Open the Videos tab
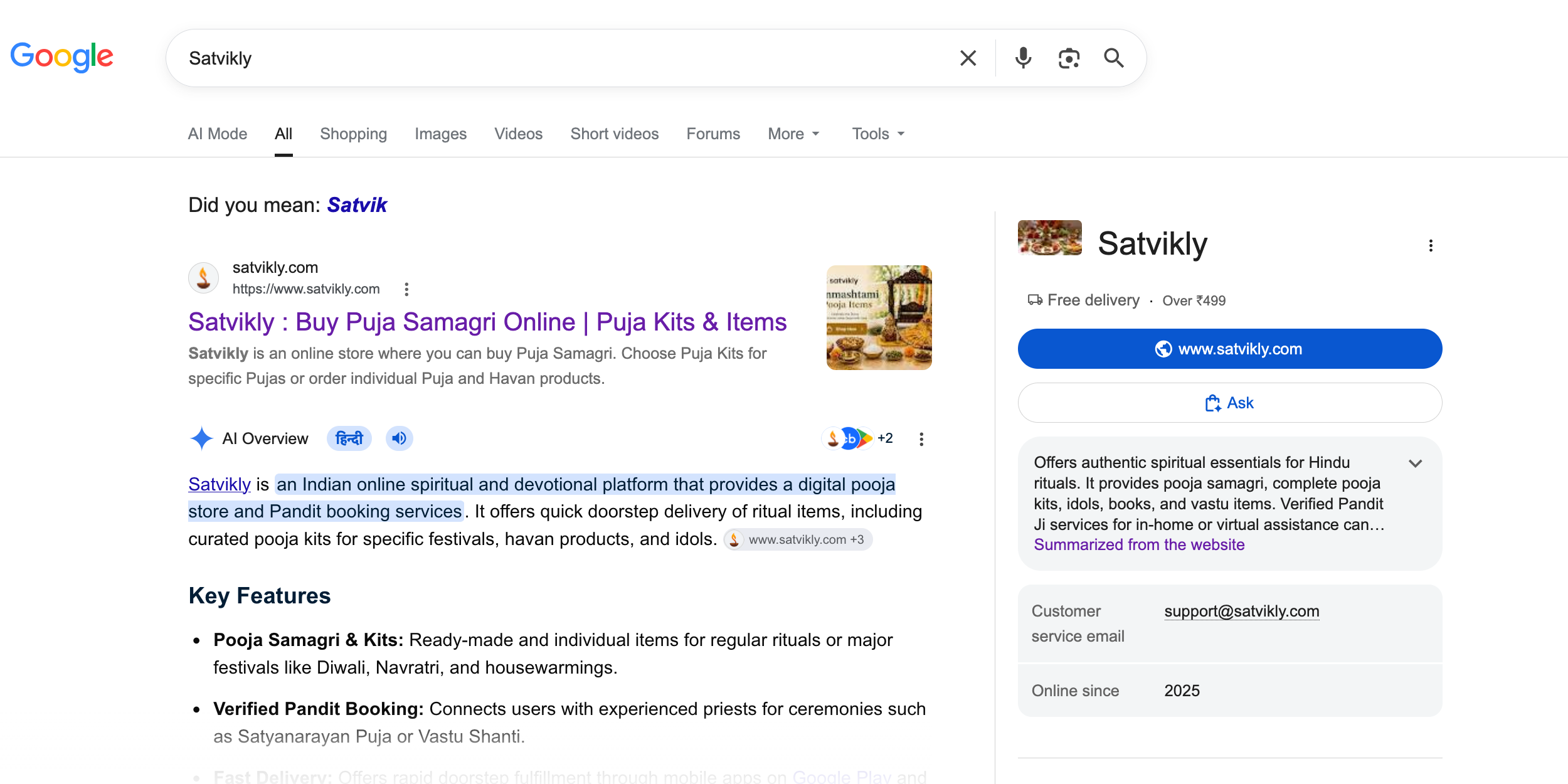 [x=519, y=134]
